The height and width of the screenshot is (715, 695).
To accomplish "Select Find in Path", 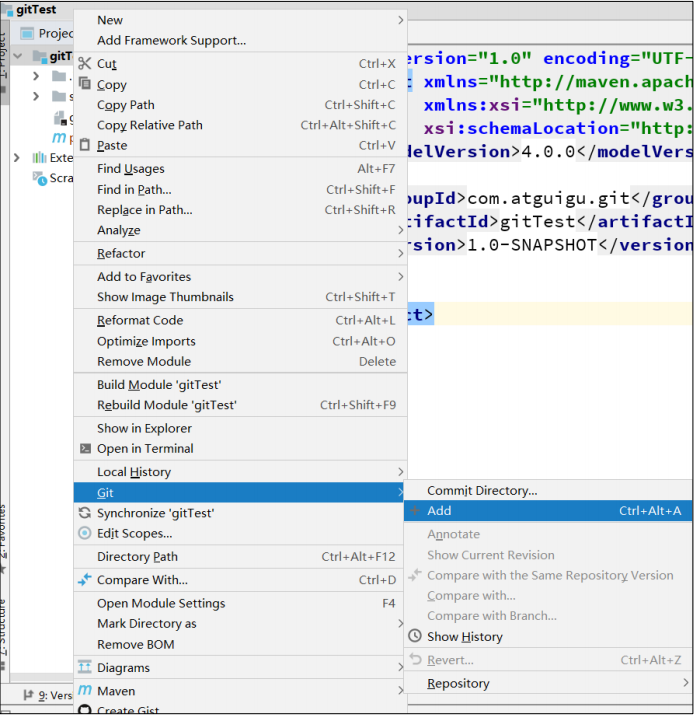I will (240, 189).
